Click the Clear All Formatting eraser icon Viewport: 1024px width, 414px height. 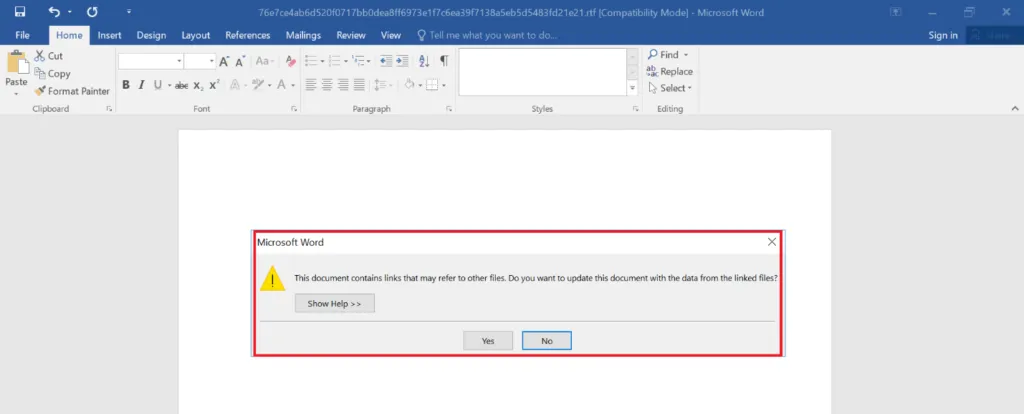[291, 61]
